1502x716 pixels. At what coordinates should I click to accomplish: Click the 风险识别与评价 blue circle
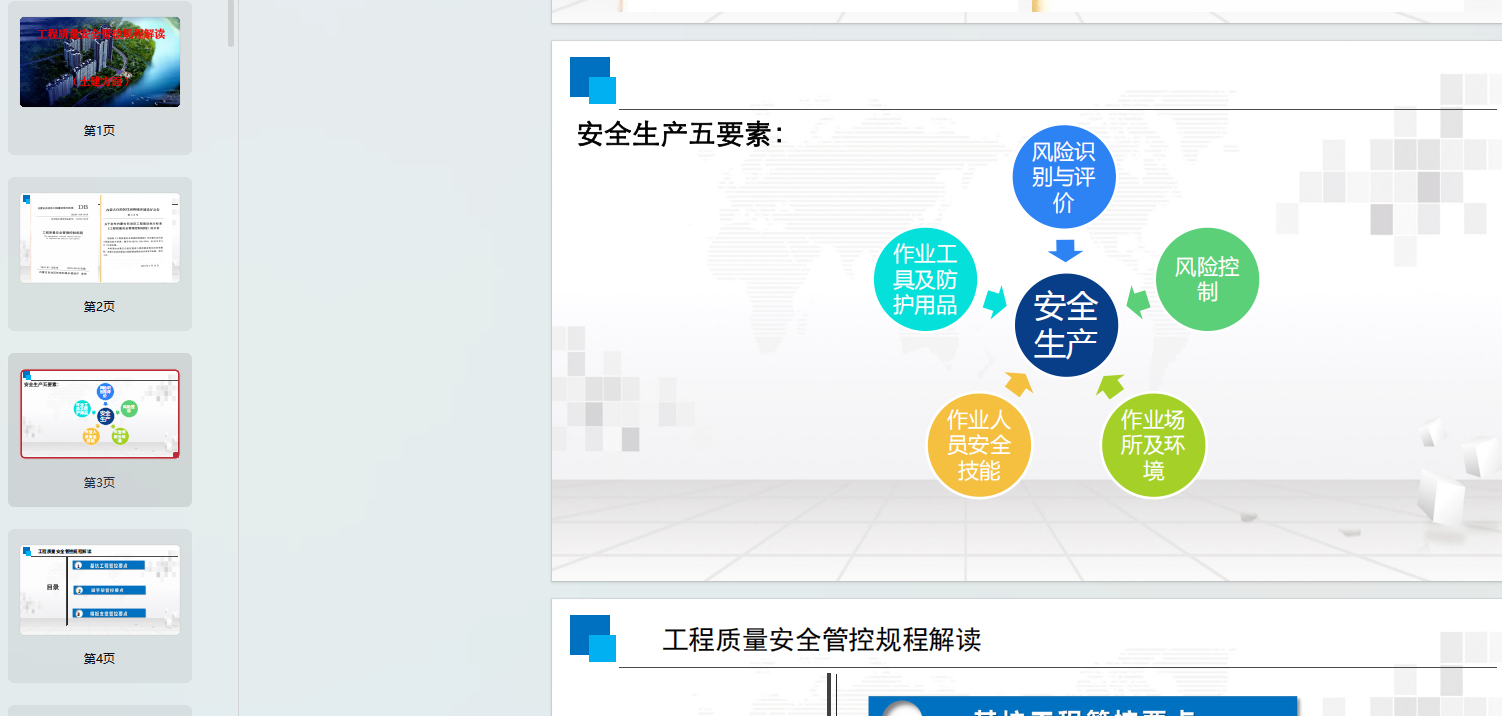pos(1064,177)
